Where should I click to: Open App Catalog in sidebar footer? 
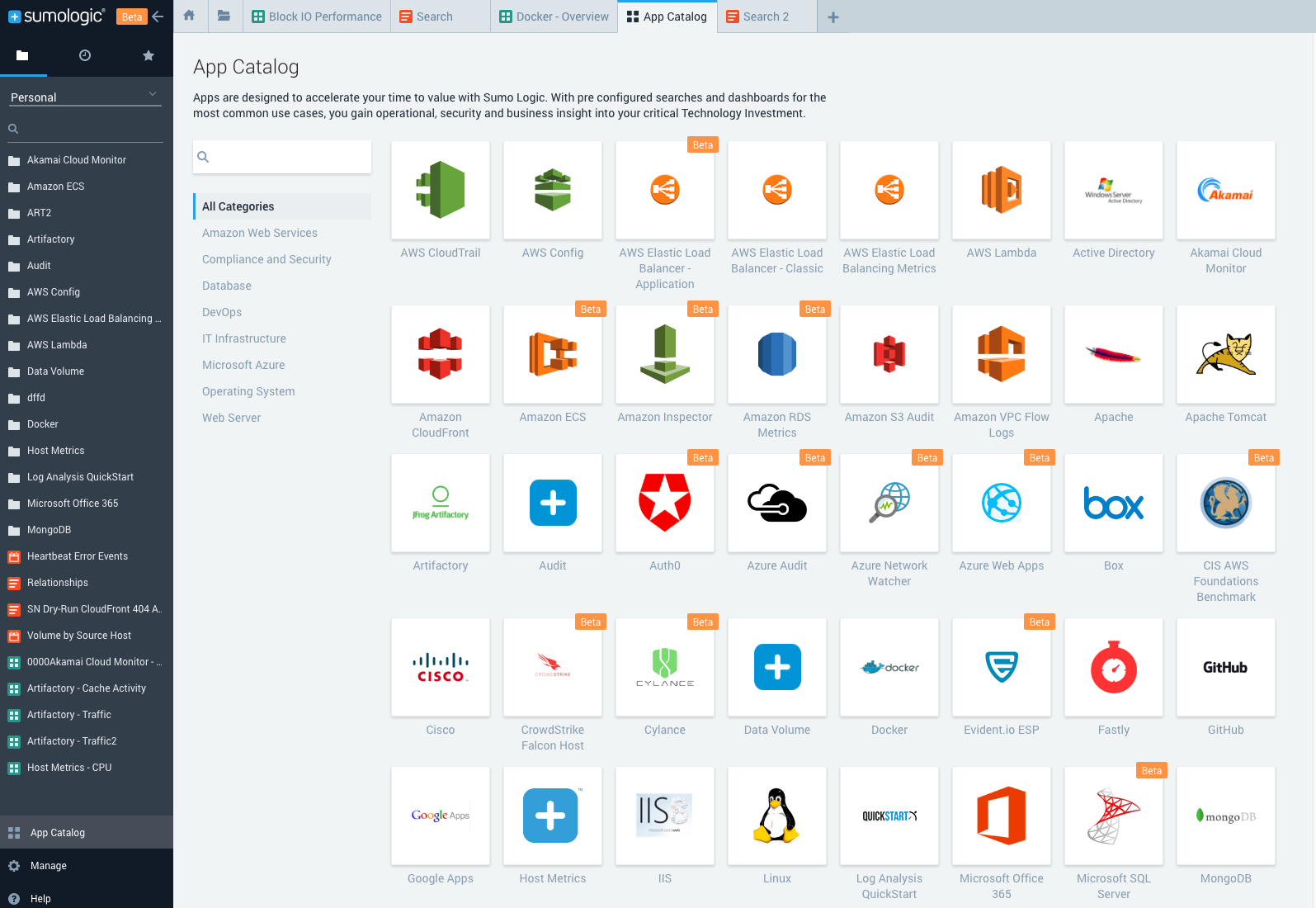[87, 832]
